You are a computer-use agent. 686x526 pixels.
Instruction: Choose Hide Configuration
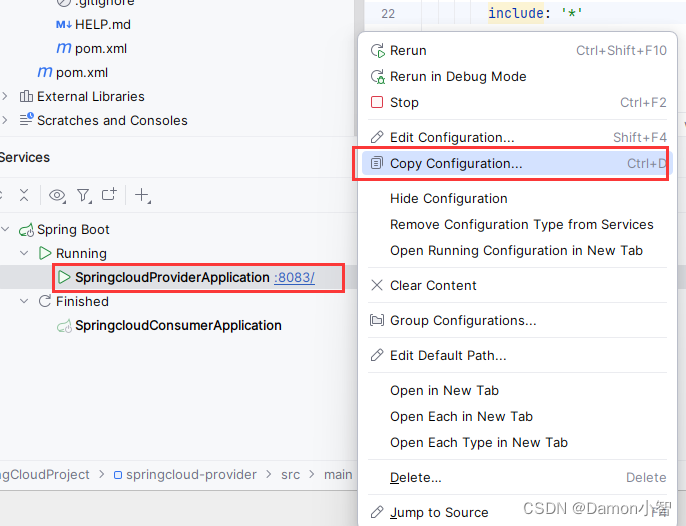point(518,199)
